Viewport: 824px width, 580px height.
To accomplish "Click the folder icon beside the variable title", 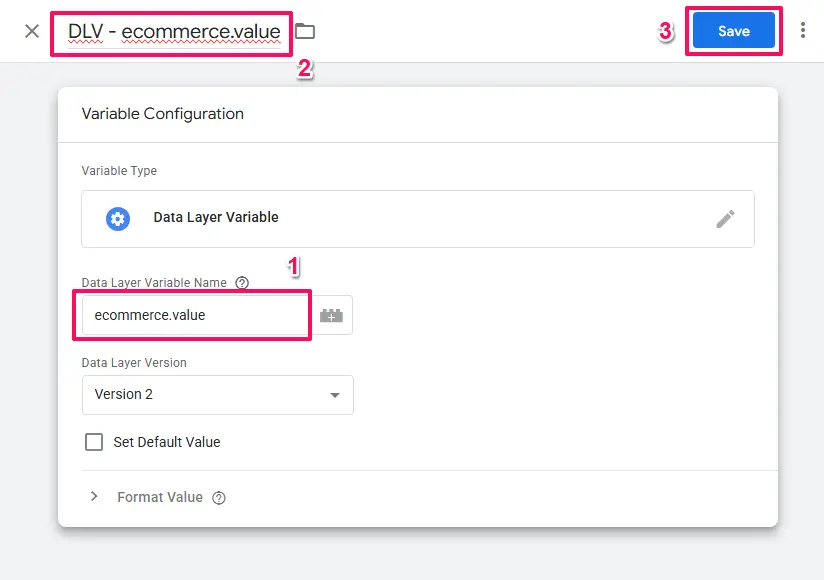I will pyautogui.click(x=305, y=31).
